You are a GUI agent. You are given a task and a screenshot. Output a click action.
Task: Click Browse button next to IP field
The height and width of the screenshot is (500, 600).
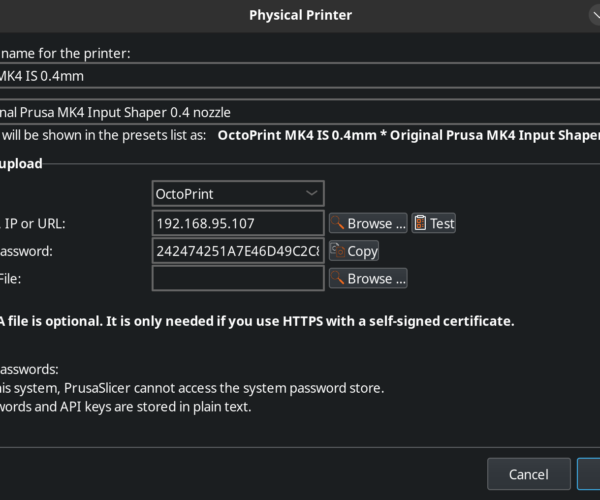[368, 223]
